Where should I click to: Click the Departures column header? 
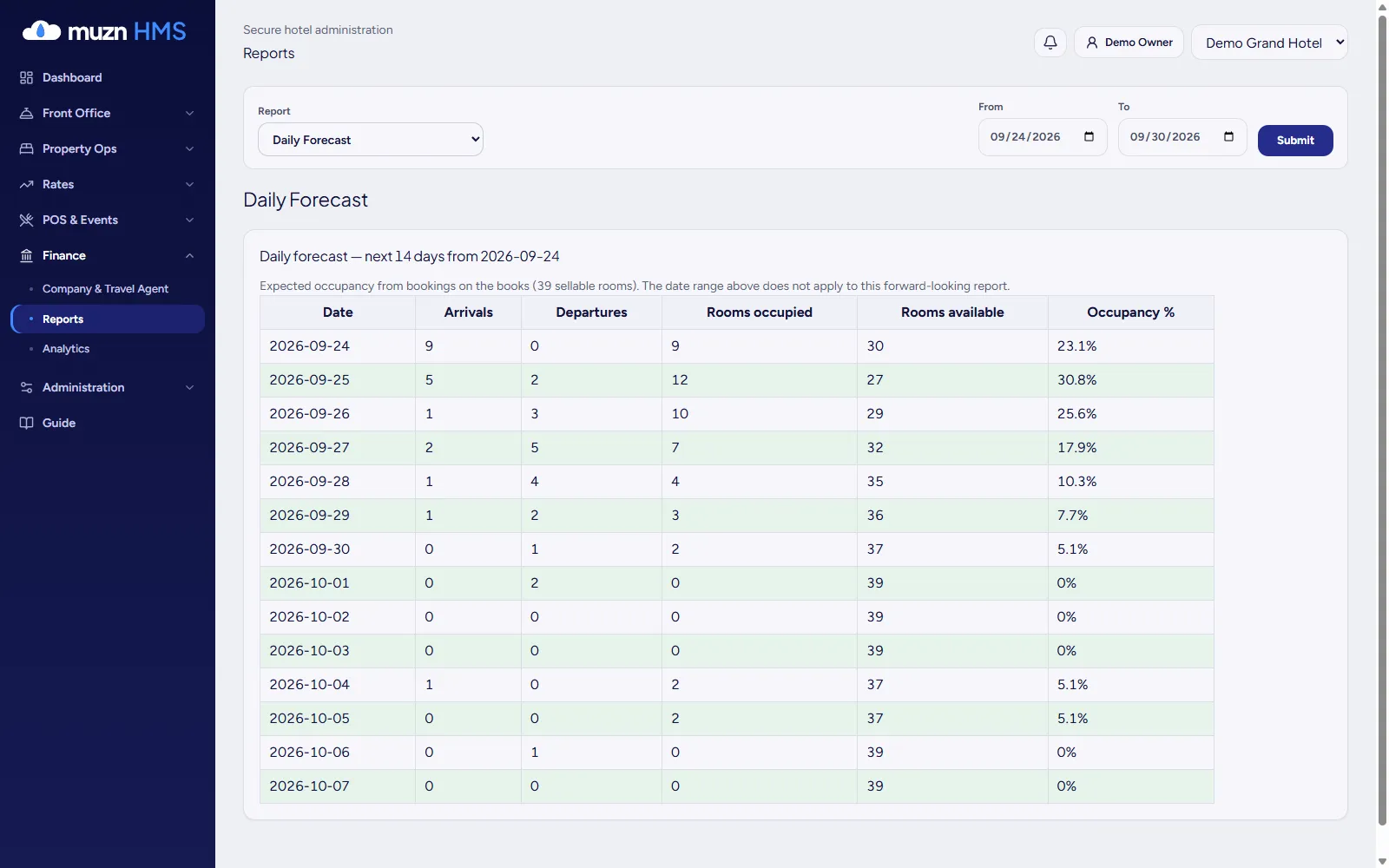pos(591,312)
